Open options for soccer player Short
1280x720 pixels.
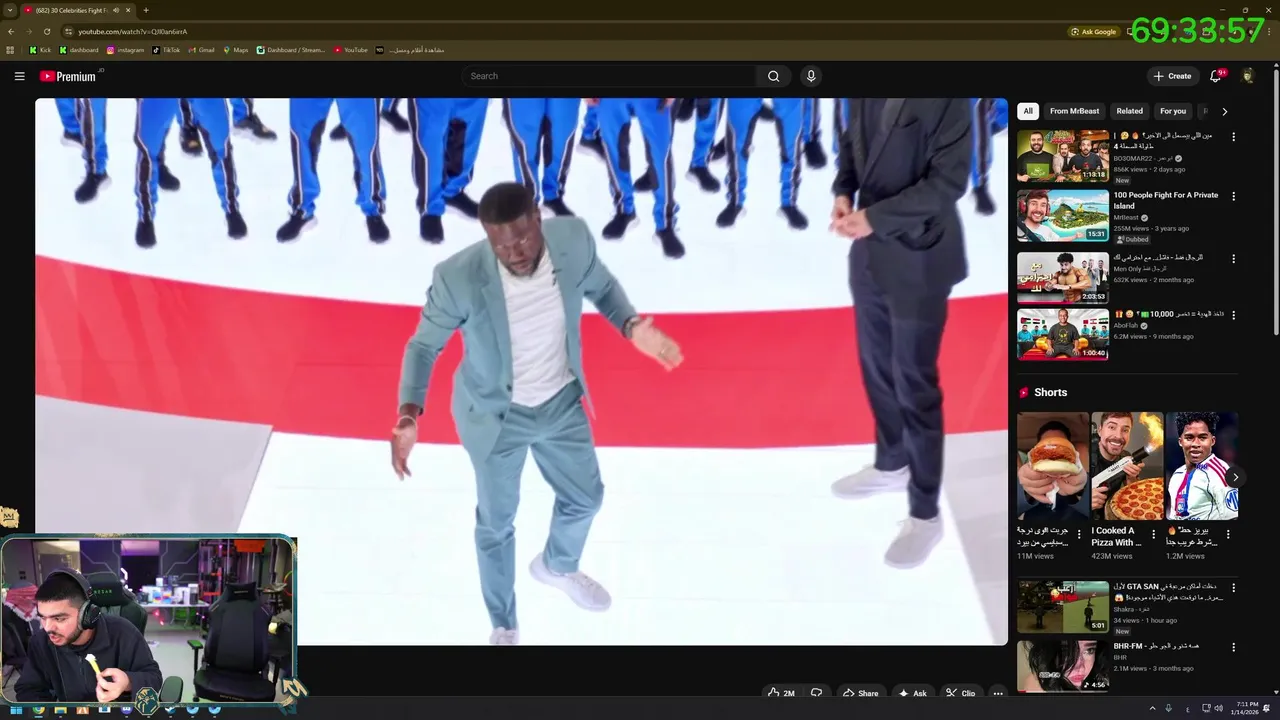coord(1228,535)
